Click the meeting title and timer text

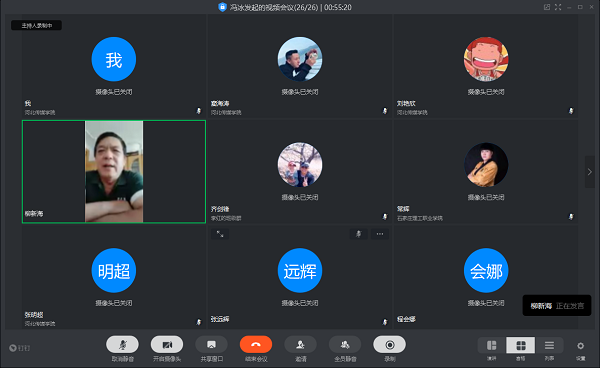pyautogui.click(x=290, y=7)
